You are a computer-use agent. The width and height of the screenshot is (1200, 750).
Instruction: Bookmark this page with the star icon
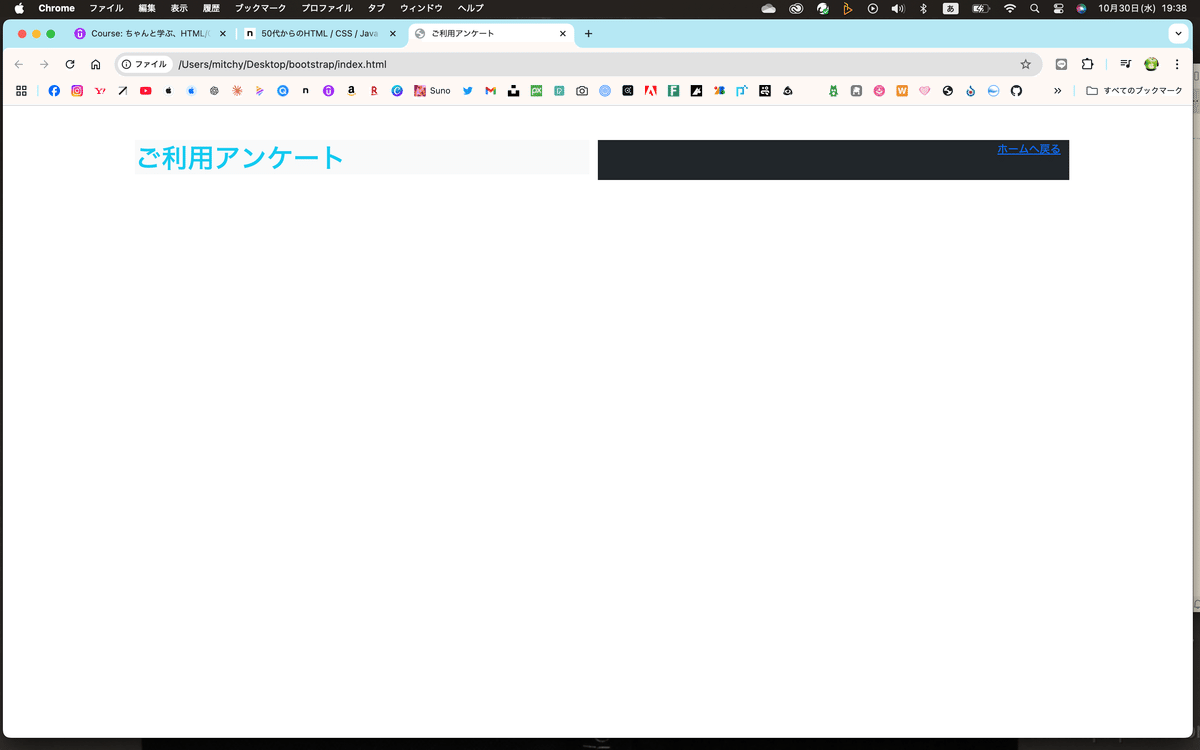1025,63
